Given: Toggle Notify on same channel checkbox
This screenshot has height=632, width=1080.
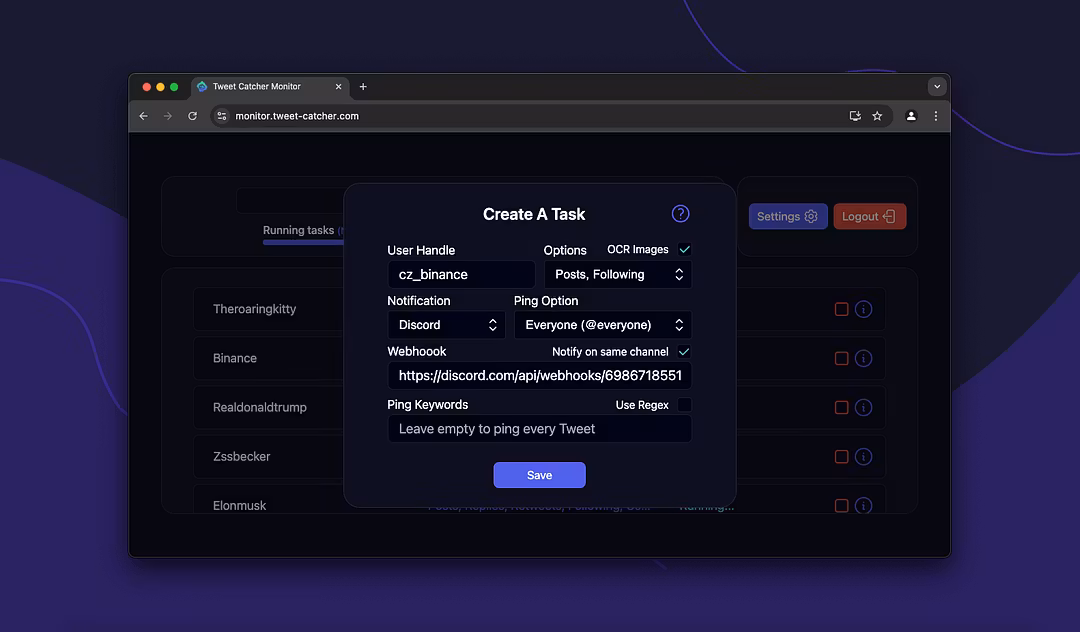Looking at the screenshot, I should [684, 351].
